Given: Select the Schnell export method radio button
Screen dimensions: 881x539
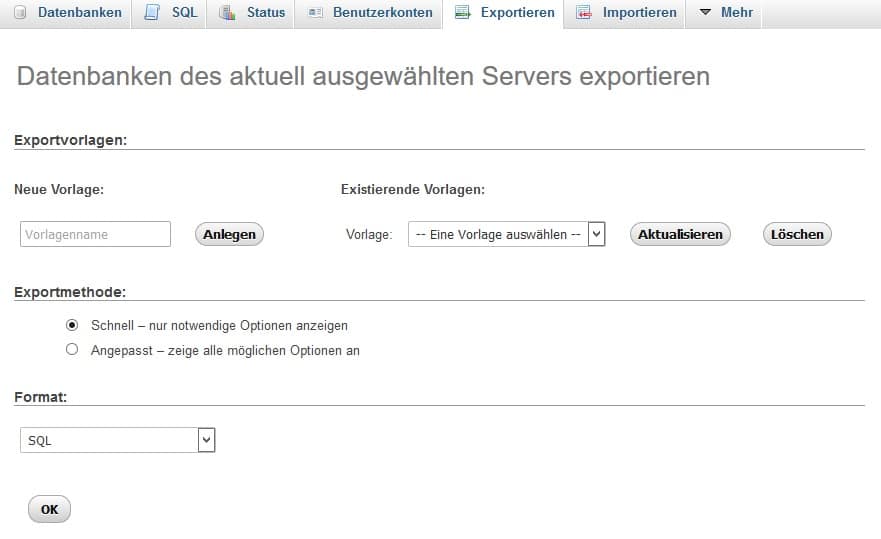Looking at the screenshot, I should tap(71, 325).
